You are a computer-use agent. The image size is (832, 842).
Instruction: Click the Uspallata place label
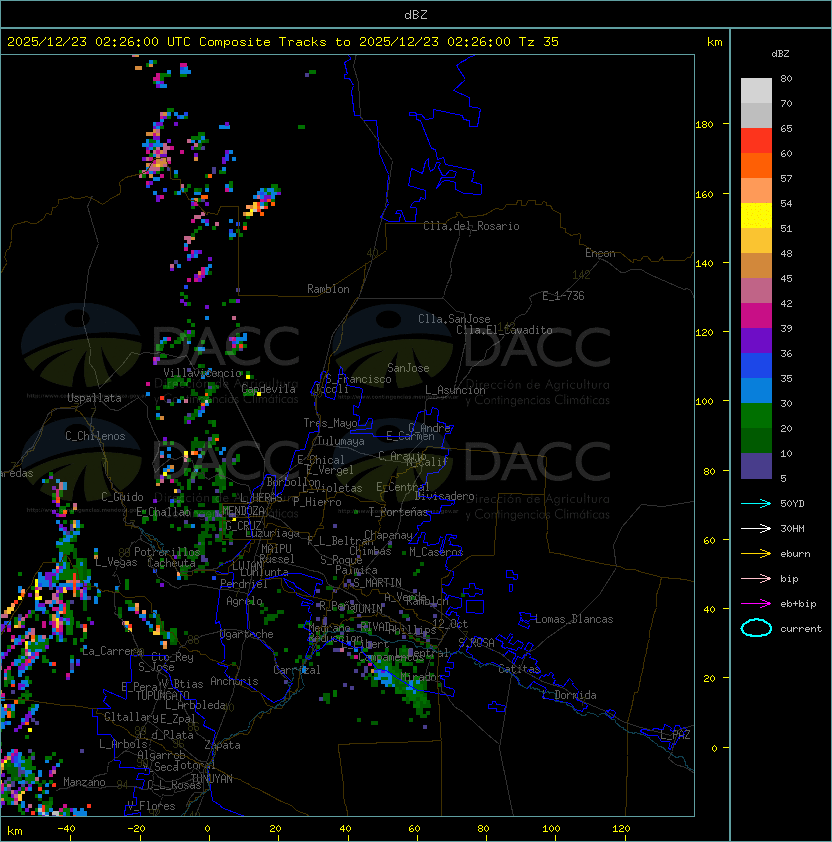coord(94,398)
